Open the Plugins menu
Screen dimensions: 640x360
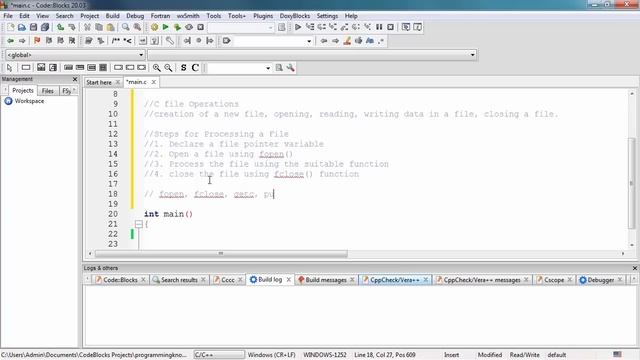[263, 16]
